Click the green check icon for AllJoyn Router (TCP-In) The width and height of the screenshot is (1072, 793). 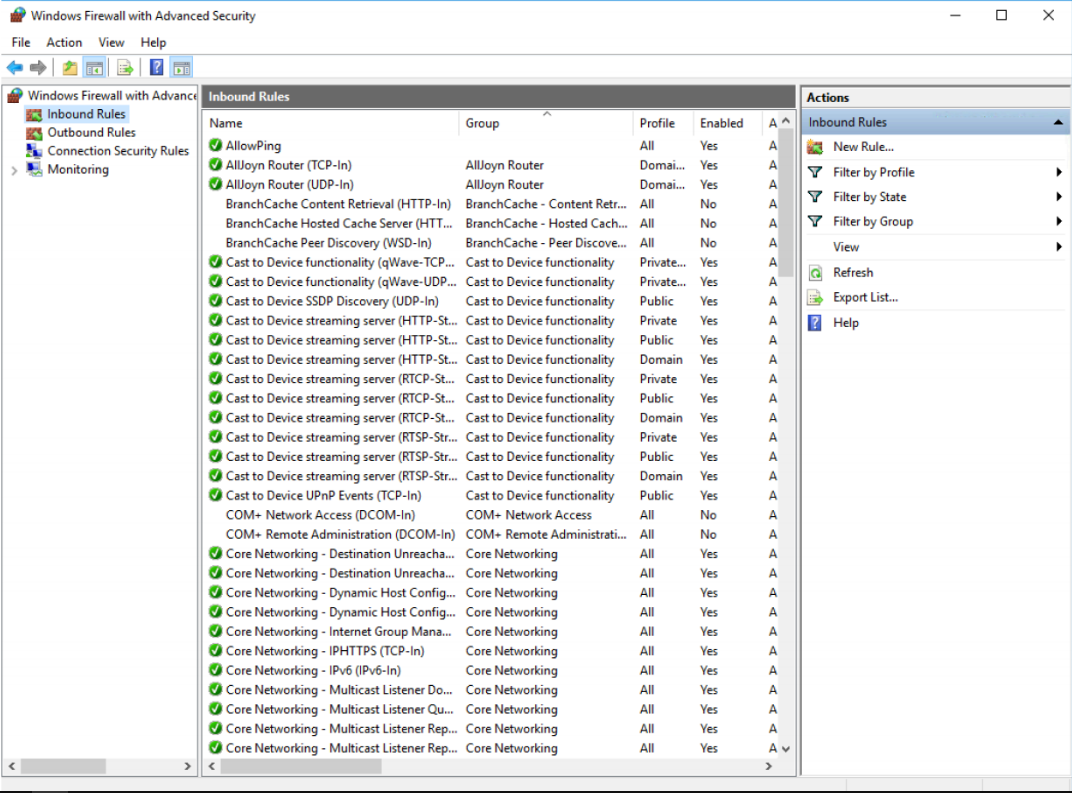pos(215,165)
